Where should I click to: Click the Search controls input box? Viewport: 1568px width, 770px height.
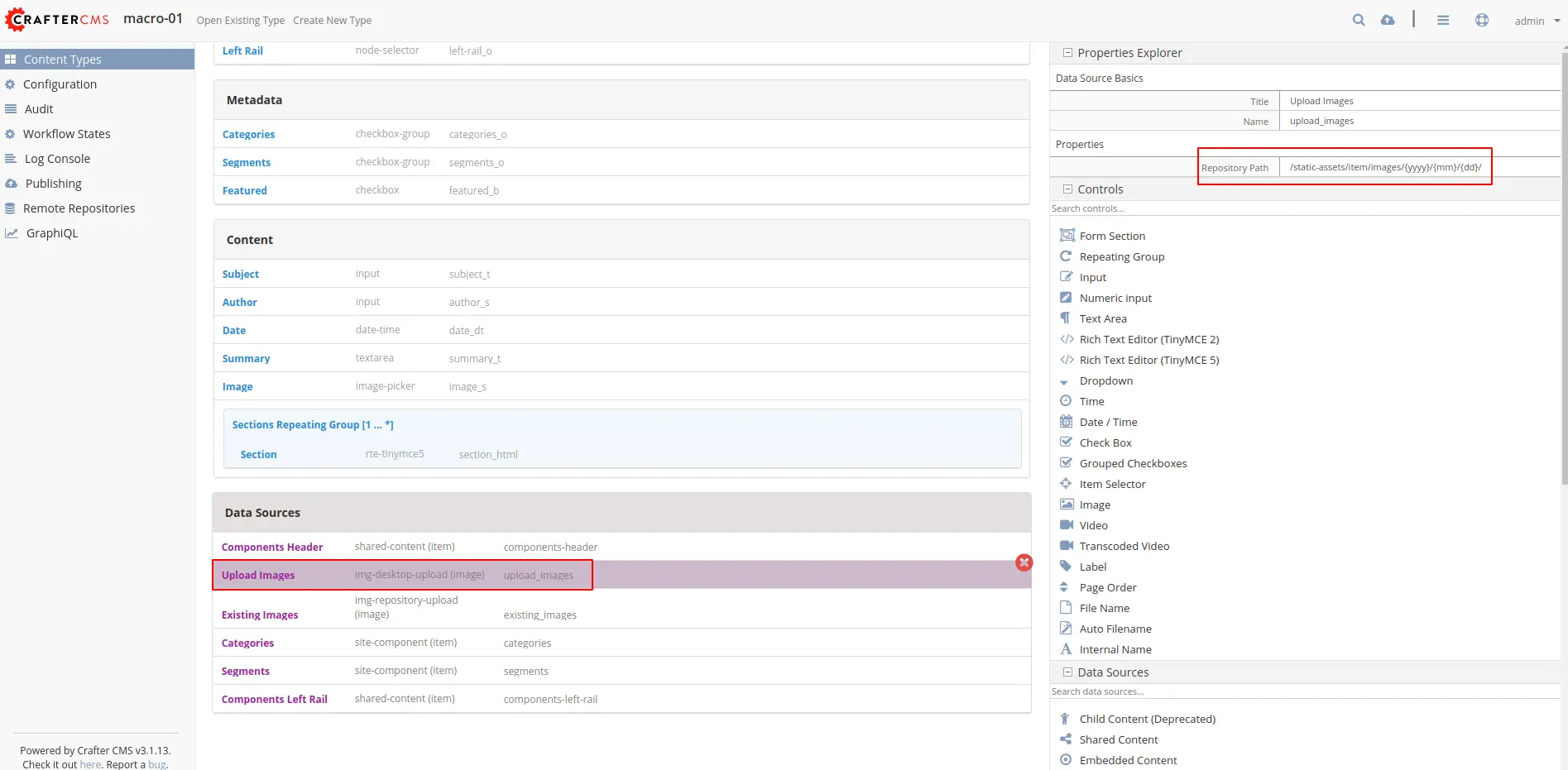[1303, 208]
